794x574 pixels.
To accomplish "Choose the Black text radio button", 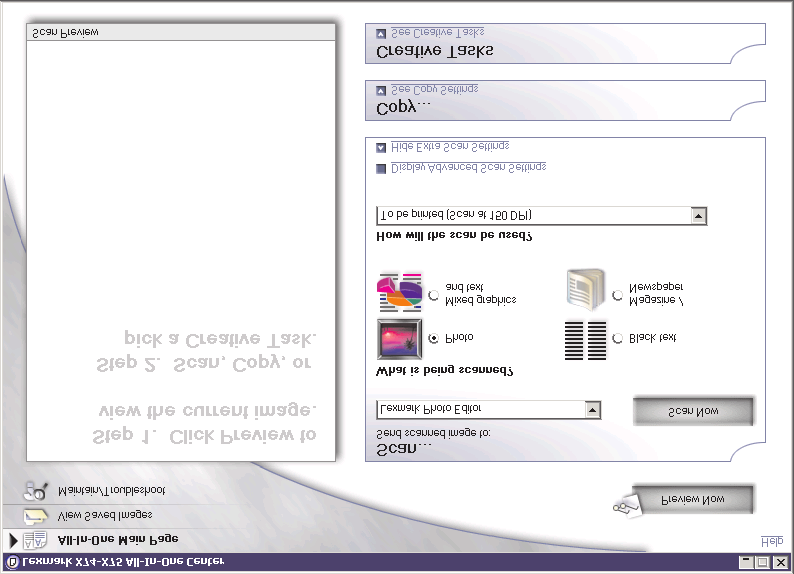I will click(x=617, y=339).
